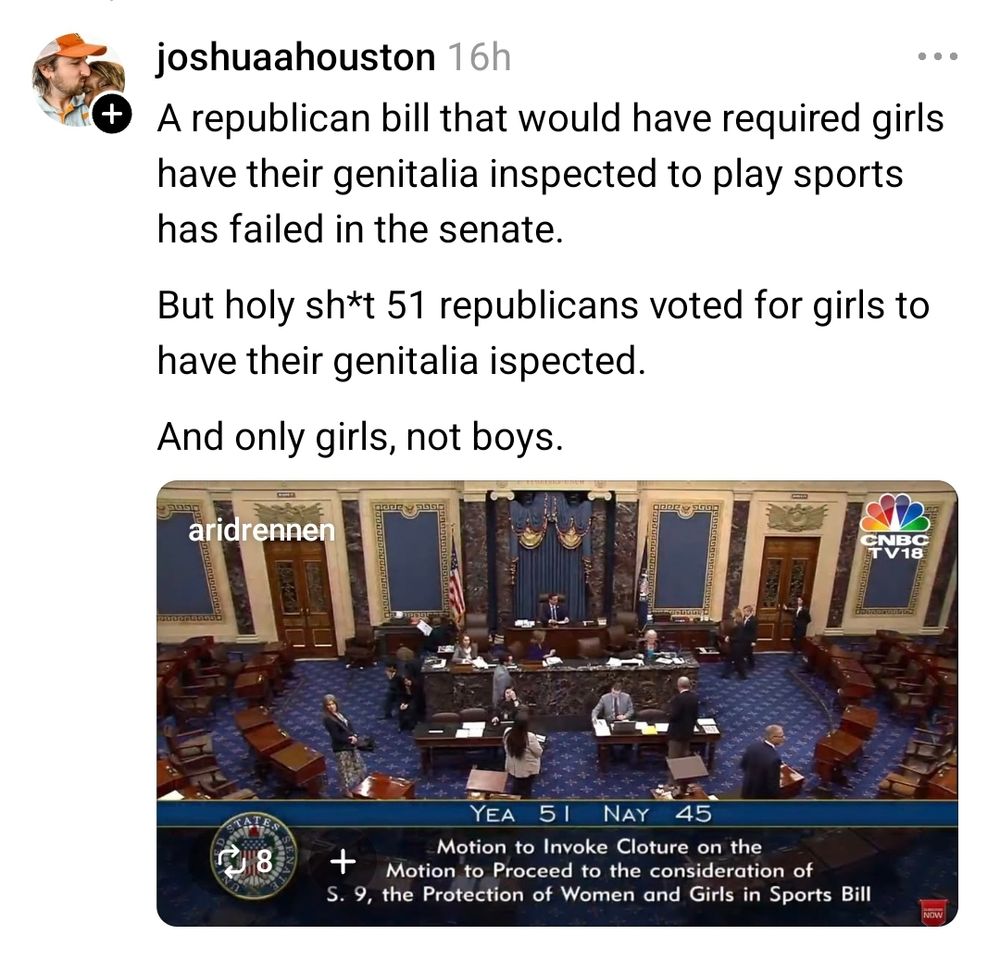Tap the line 'And only girls, not boys.'

360,438
